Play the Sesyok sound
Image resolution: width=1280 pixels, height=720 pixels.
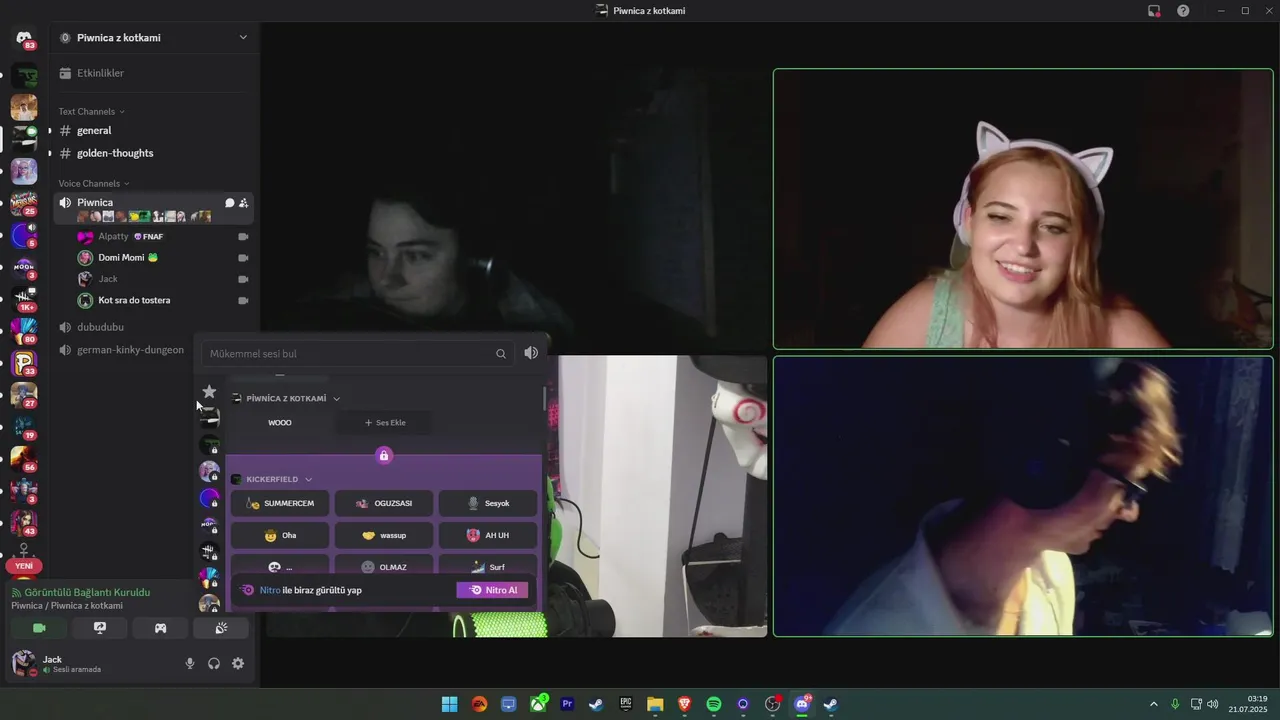(488, 503)
